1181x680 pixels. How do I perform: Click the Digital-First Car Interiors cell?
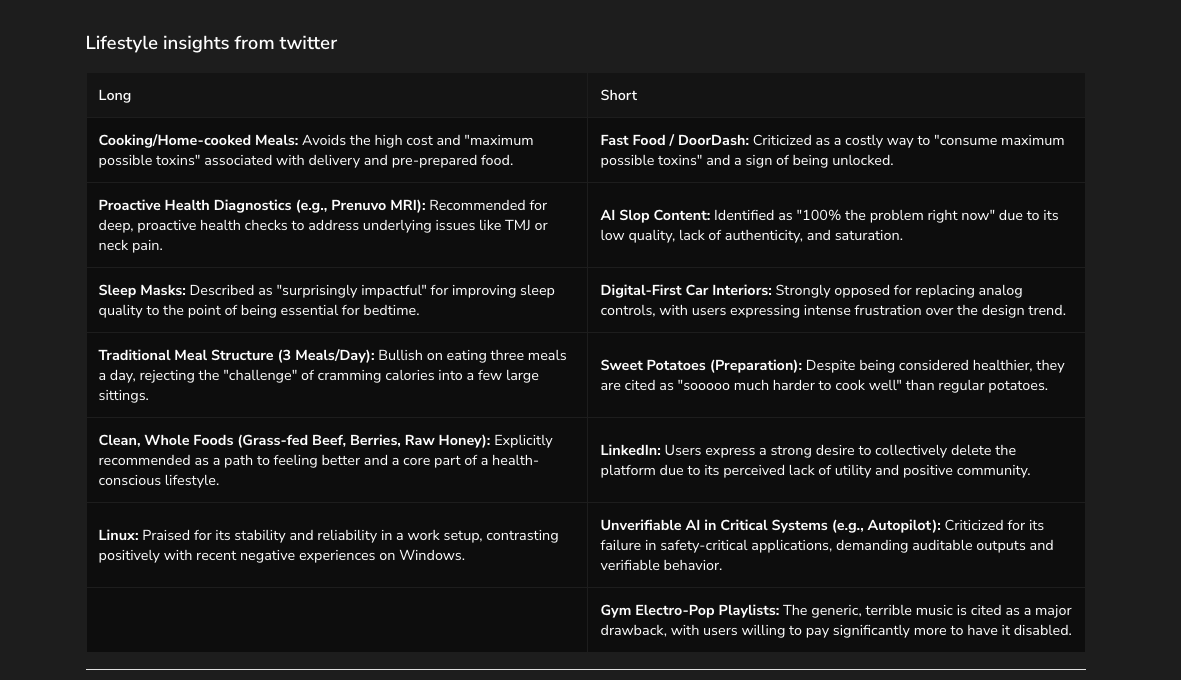[685, 290]
